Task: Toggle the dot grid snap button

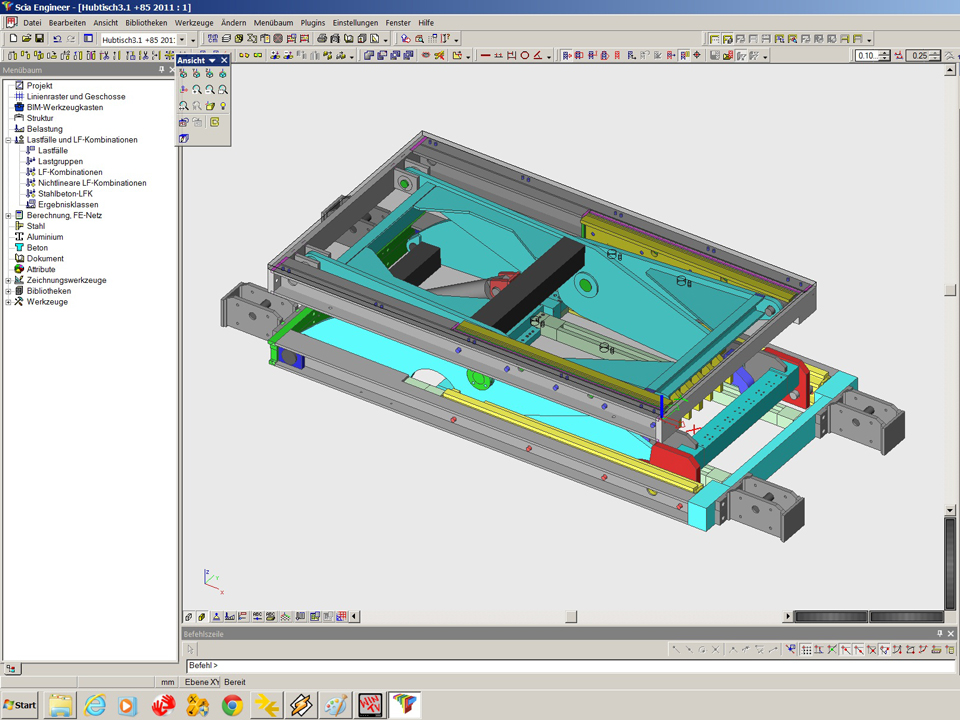Action: coord(806,650)
